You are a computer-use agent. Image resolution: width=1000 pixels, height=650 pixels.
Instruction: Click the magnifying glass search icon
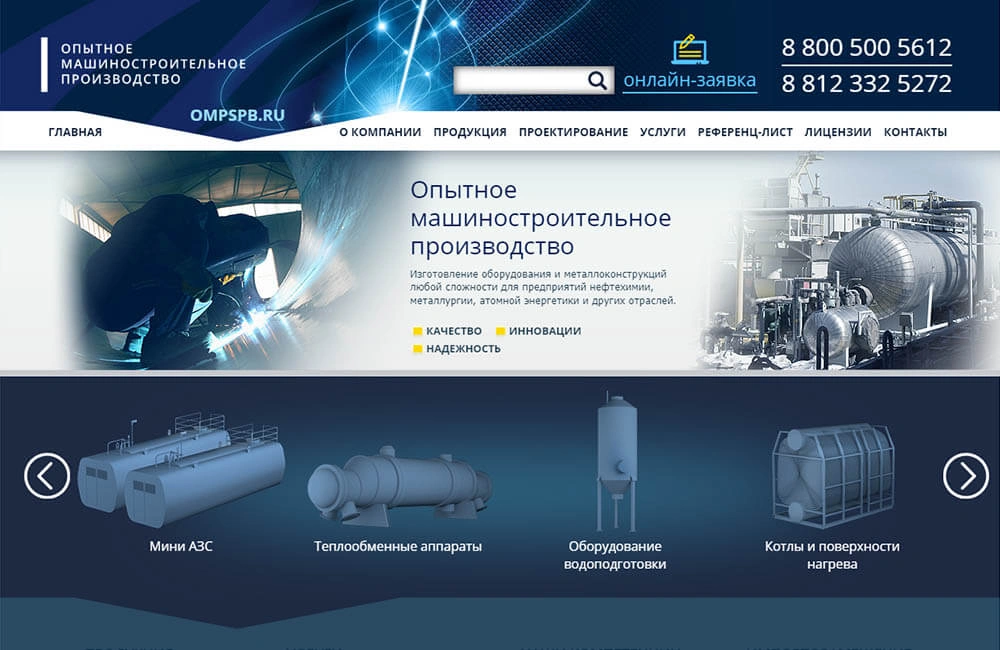click(x=597, y=81)
